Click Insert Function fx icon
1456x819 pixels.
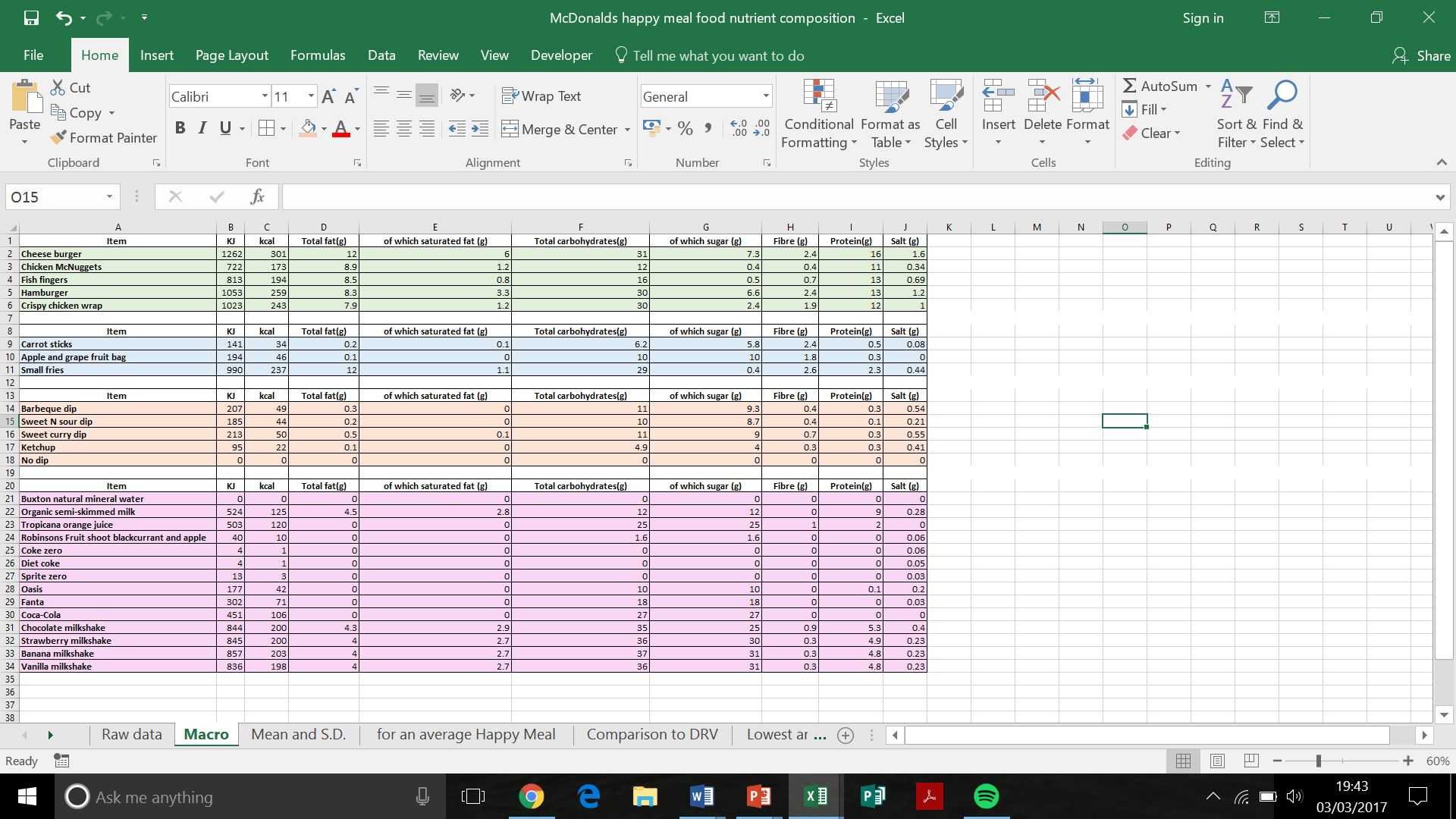[x=257, y=197]
